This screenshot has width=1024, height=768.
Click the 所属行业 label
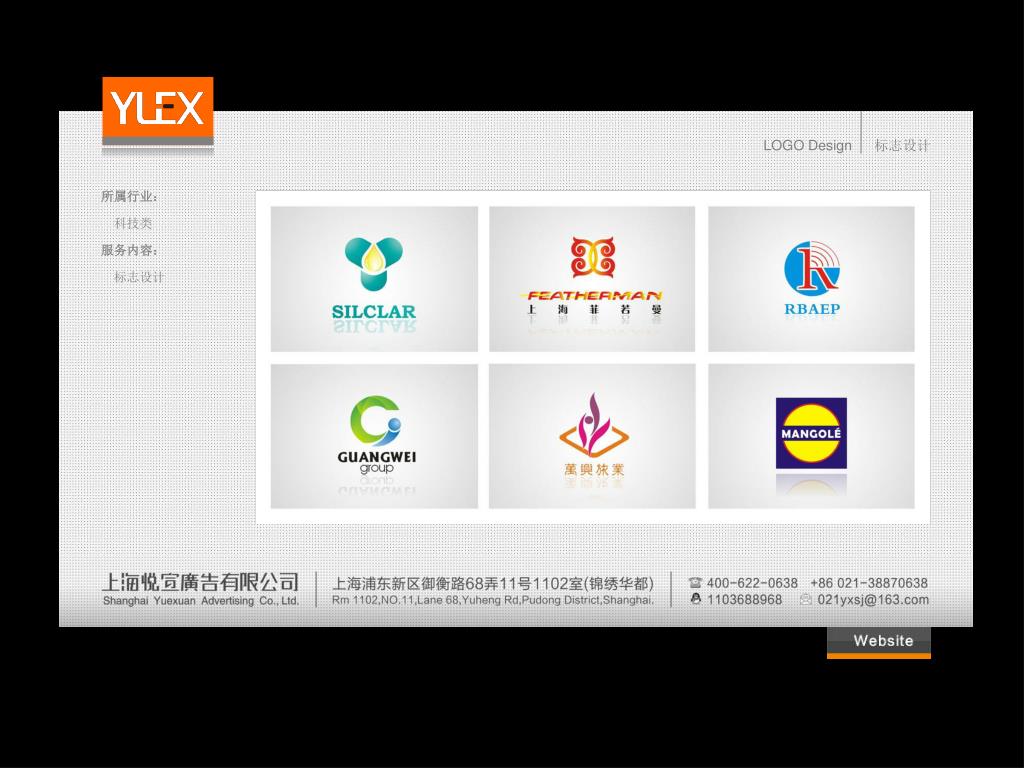coord(129,196)
